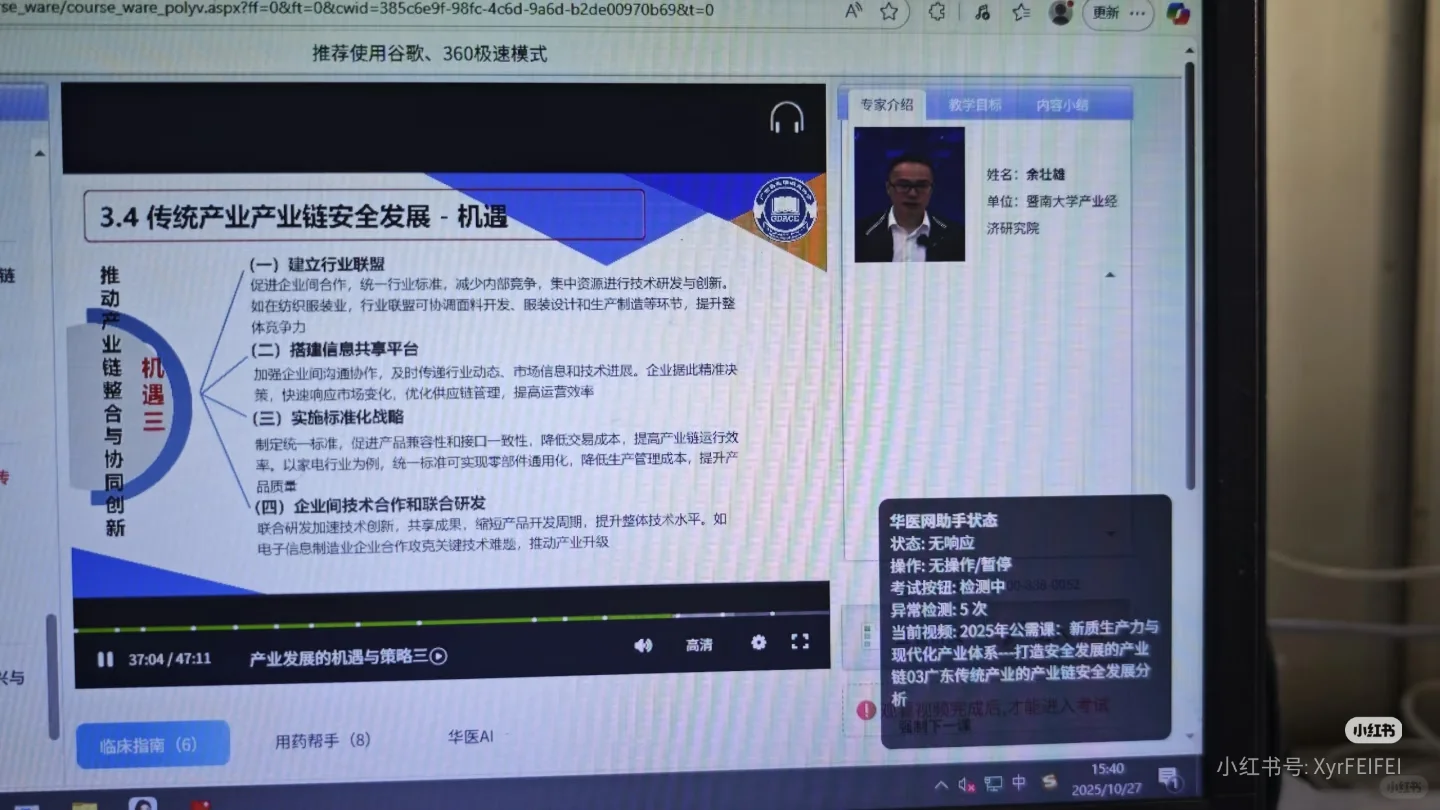
Task: Click the play circle beside 产业发展的机遇与策略三
Action: click(x=437, y=658)
